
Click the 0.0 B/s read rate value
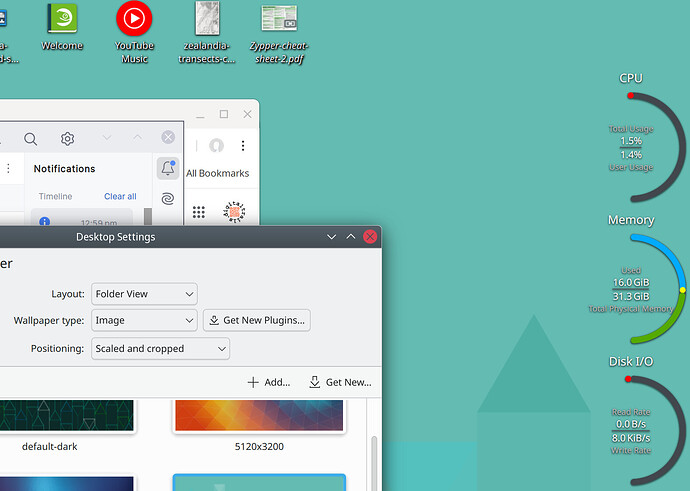tap(631, 424)
